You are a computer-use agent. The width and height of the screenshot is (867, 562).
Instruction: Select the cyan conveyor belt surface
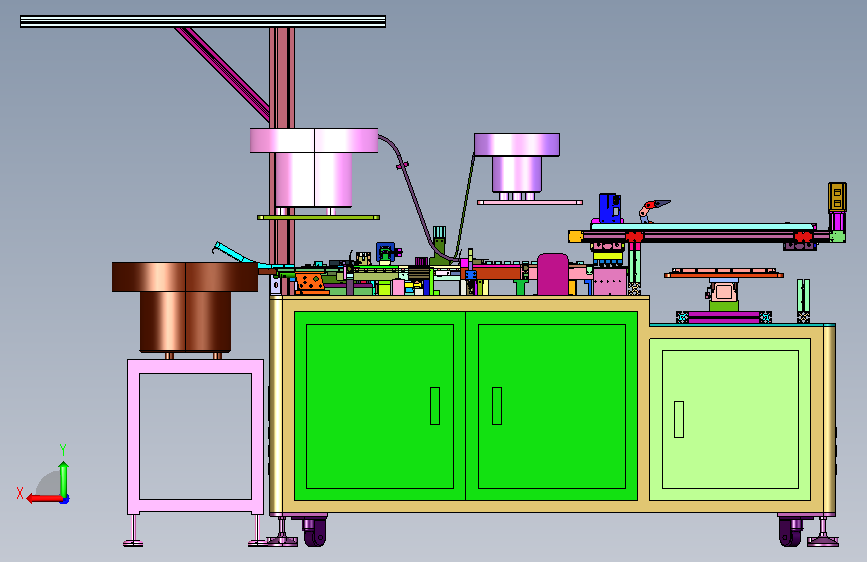click(703, 227)
